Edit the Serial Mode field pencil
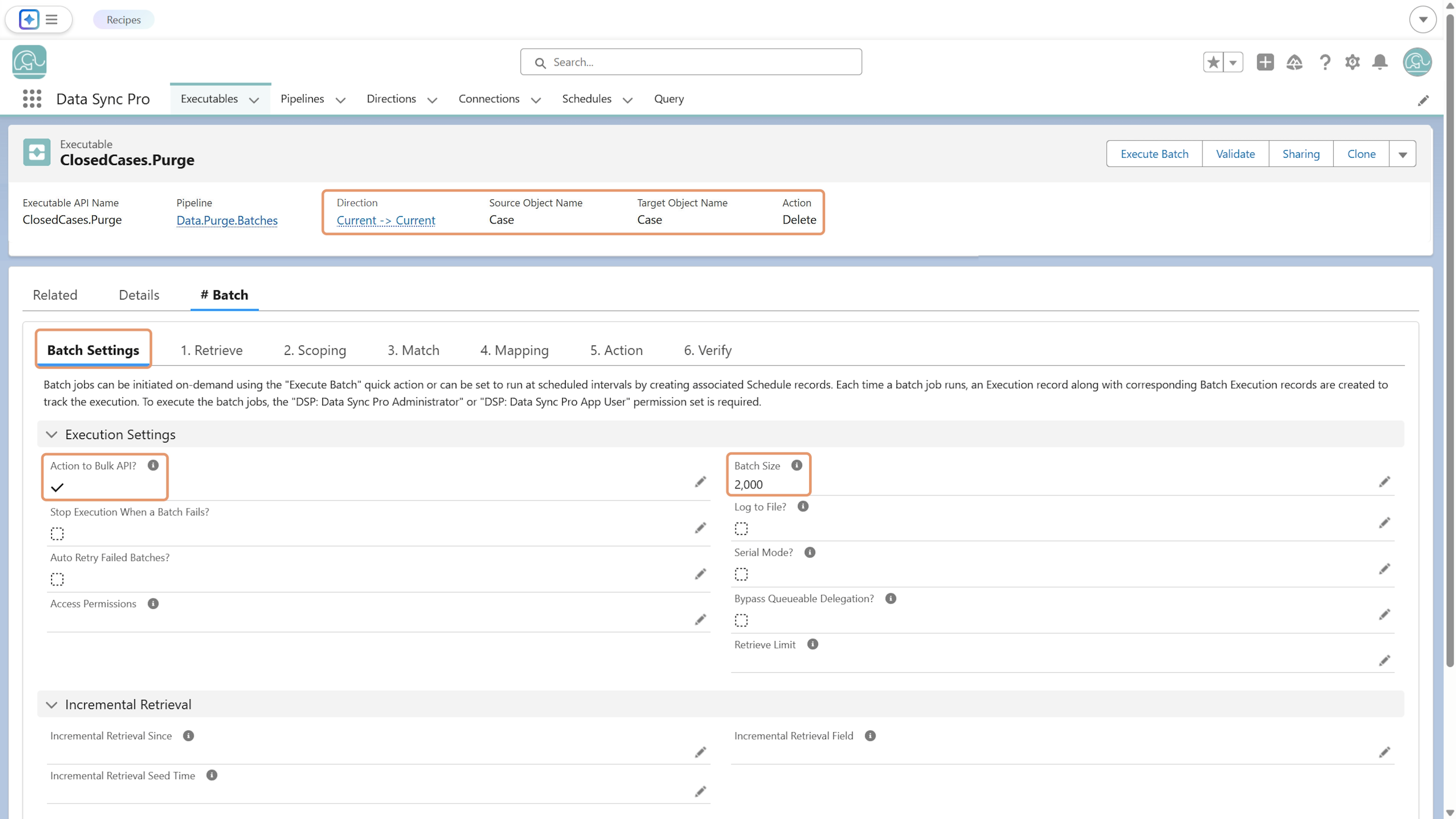1456x819 pixels. [1384, 569]
